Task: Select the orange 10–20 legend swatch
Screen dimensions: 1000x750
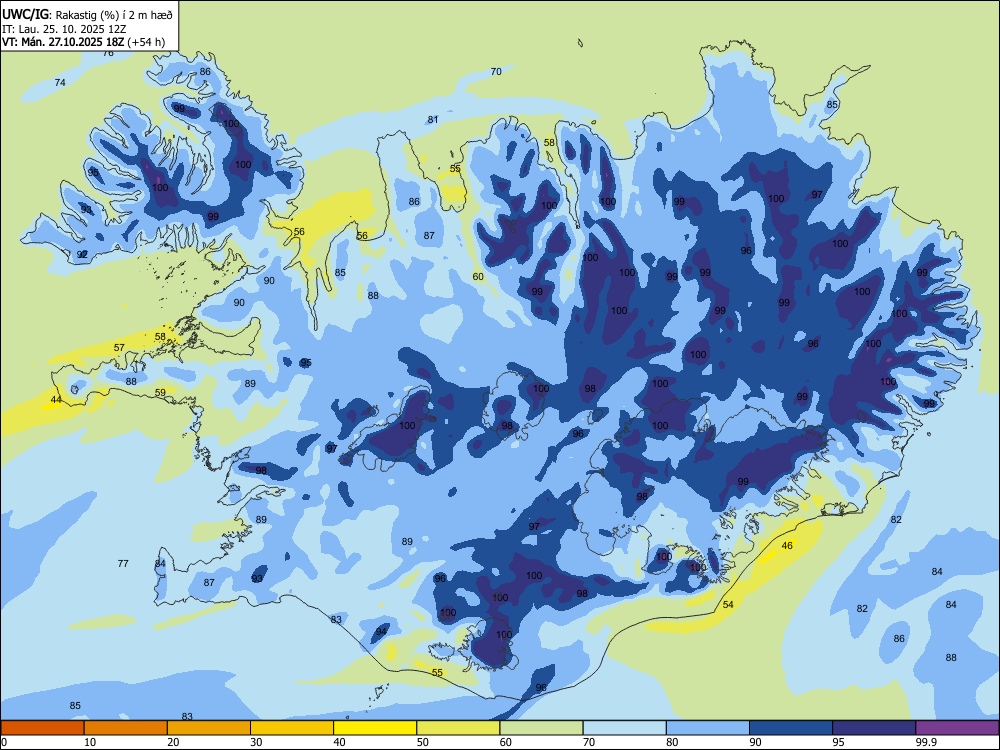Action: pos(126,728)
